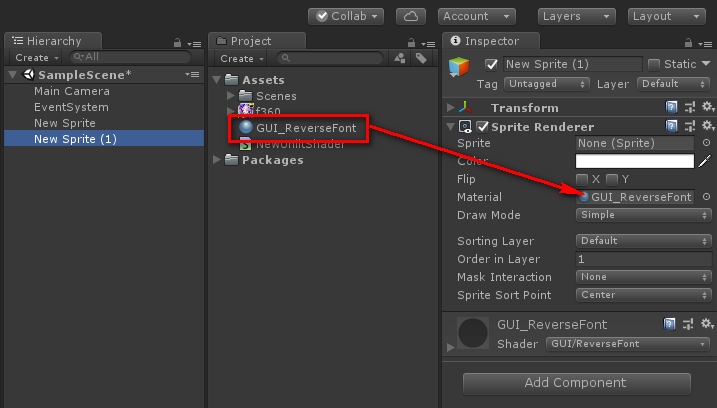Viewport: 717px width, 408px height.
Task: Expand the Packages folder
Action: pos(217,160)
